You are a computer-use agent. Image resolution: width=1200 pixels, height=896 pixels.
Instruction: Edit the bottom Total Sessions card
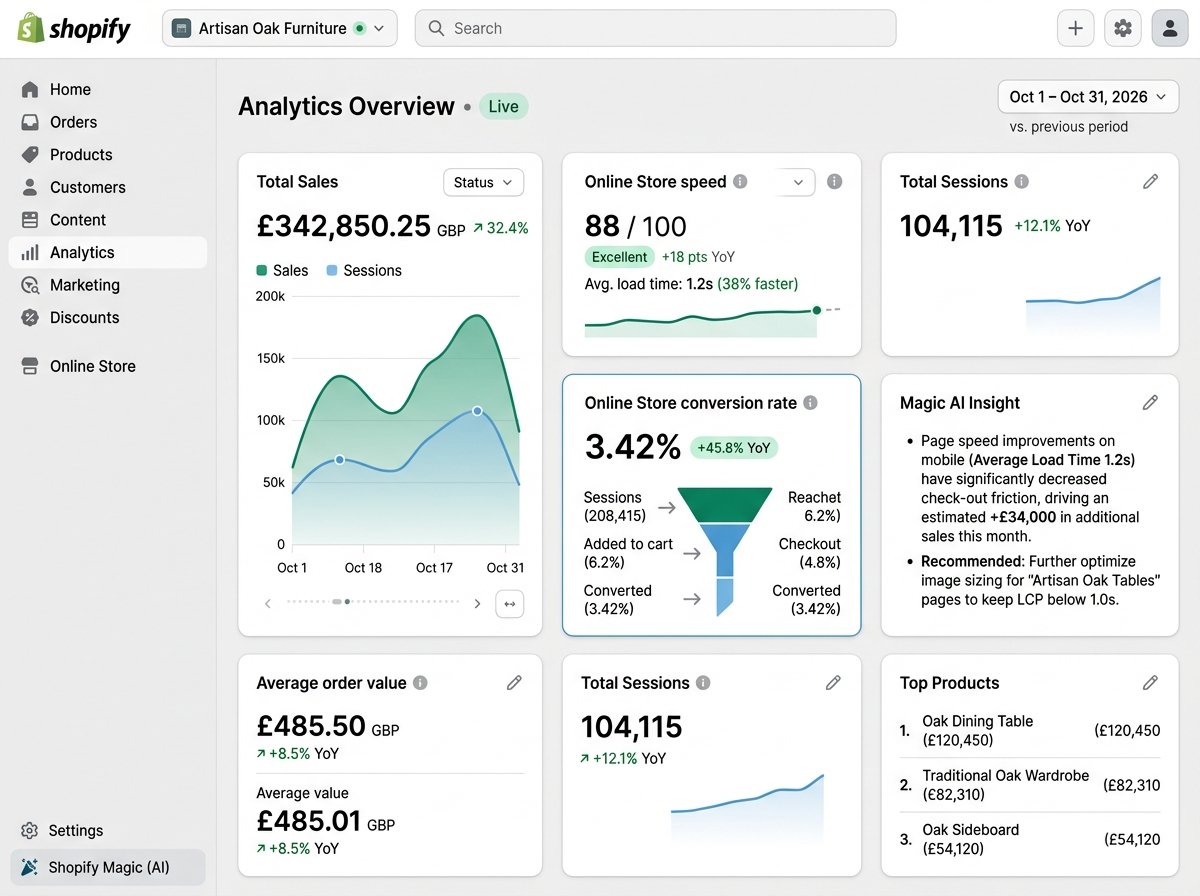pos(833,682)
